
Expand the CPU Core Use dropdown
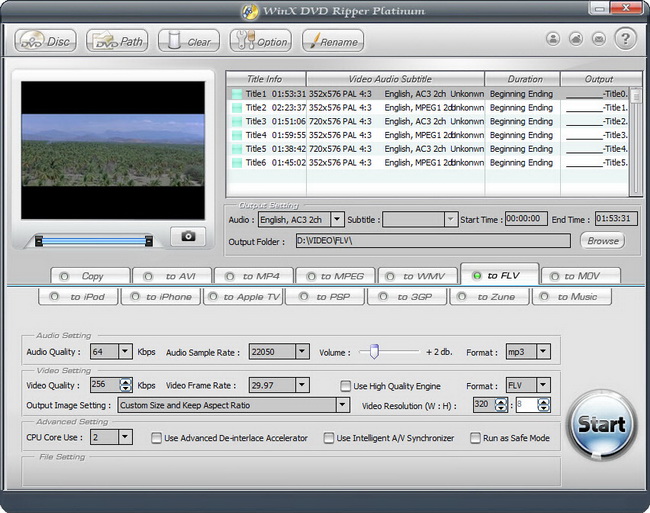[x=125, y=437]
